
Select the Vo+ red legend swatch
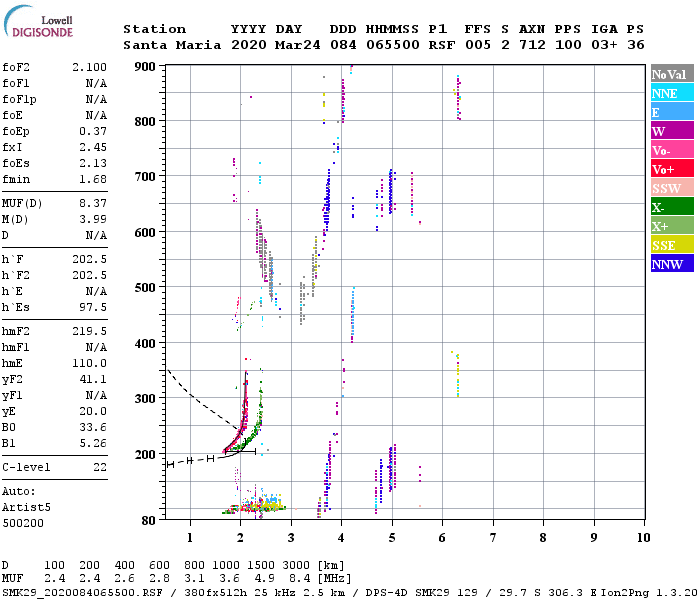[x=672, y=169]
